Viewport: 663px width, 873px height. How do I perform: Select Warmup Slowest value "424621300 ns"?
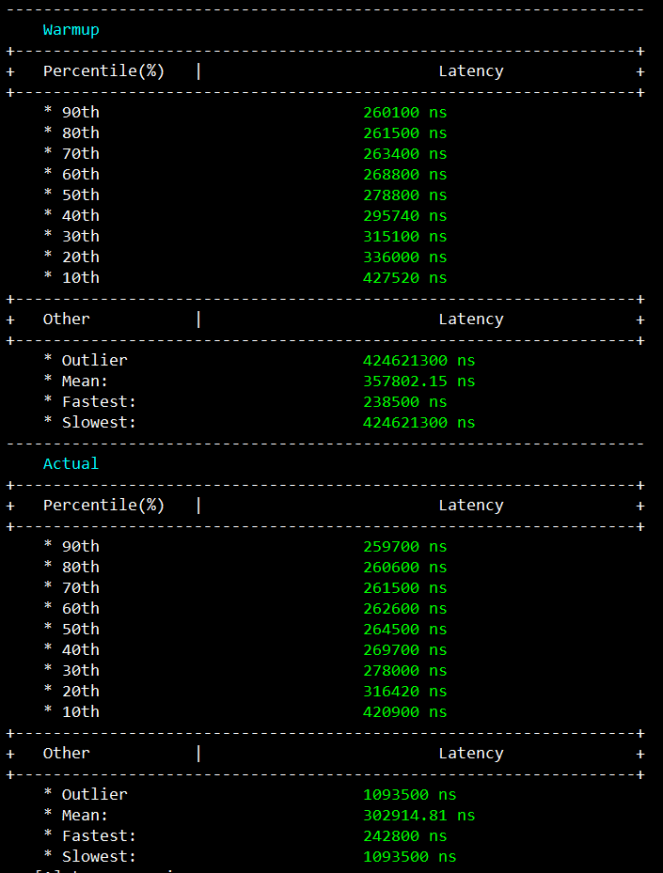tap(419, 422)
